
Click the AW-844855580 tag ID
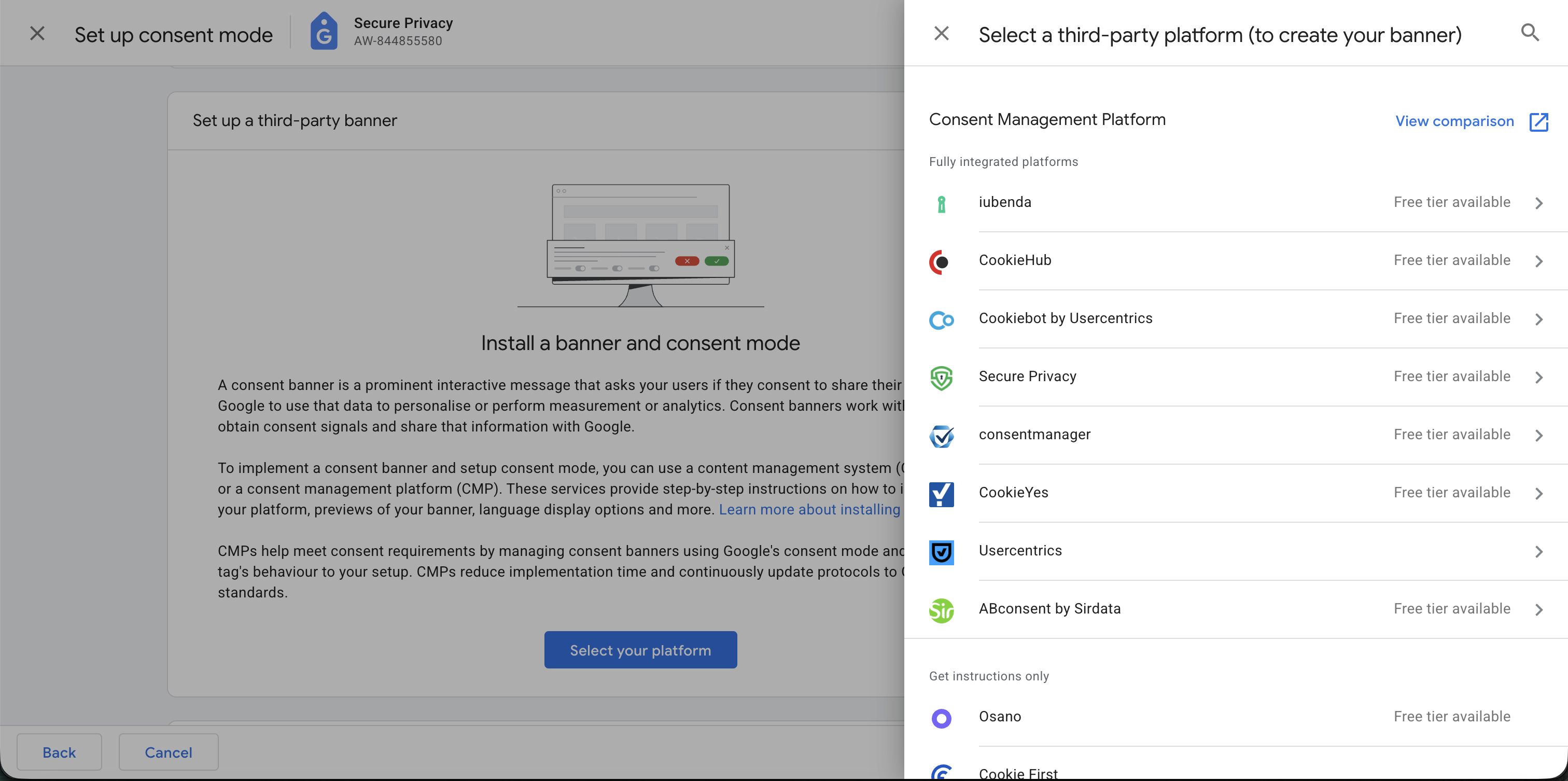tap(398, 41)
